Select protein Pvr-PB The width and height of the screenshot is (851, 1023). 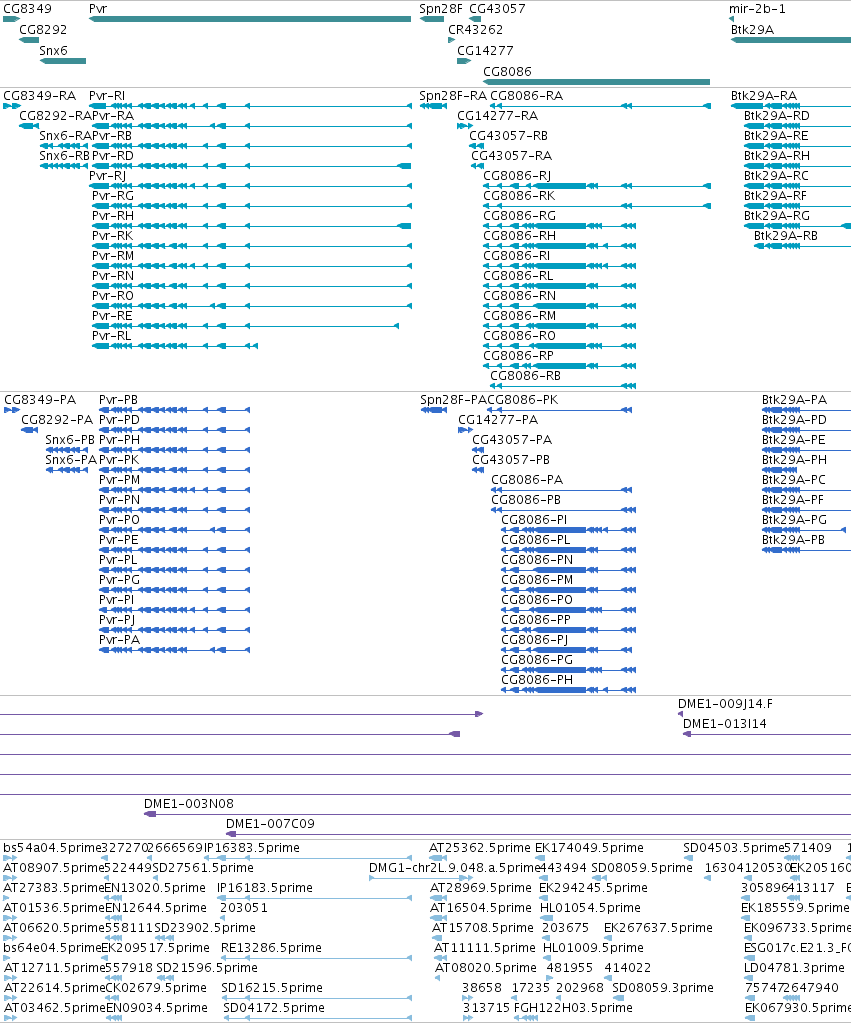click(x=119, y=400)
